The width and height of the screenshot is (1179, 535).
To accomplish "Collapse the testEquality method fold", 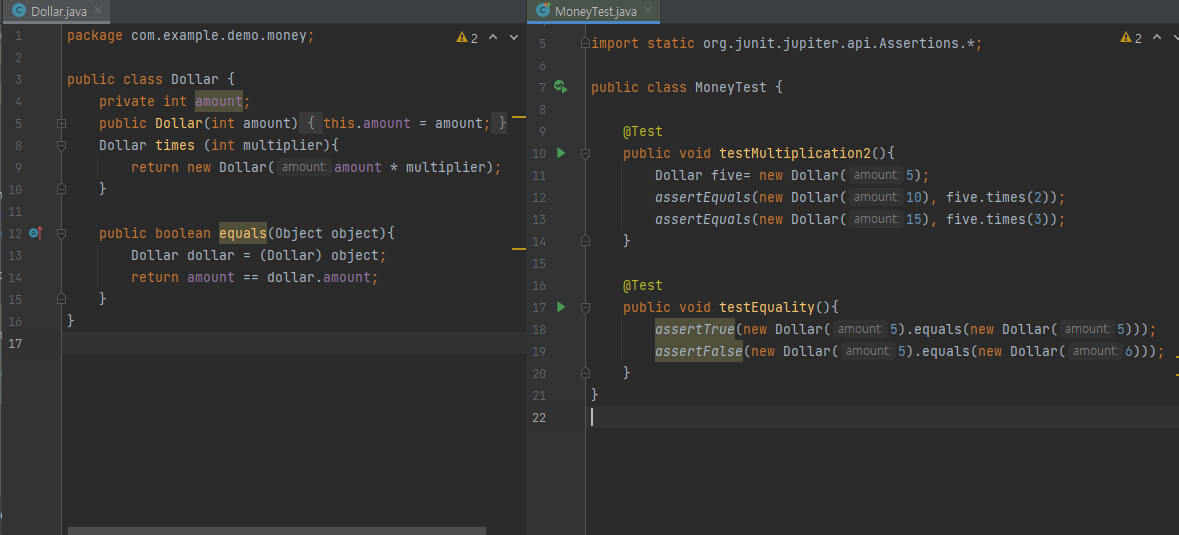I will (586, 307).
